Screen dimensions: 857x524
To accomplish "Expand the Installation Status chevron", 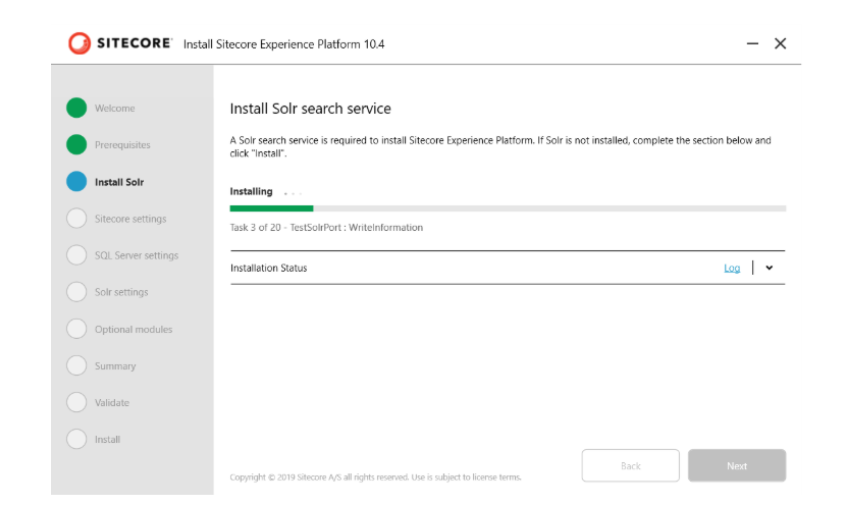I will pyautogui.click(x=769, y=268).
